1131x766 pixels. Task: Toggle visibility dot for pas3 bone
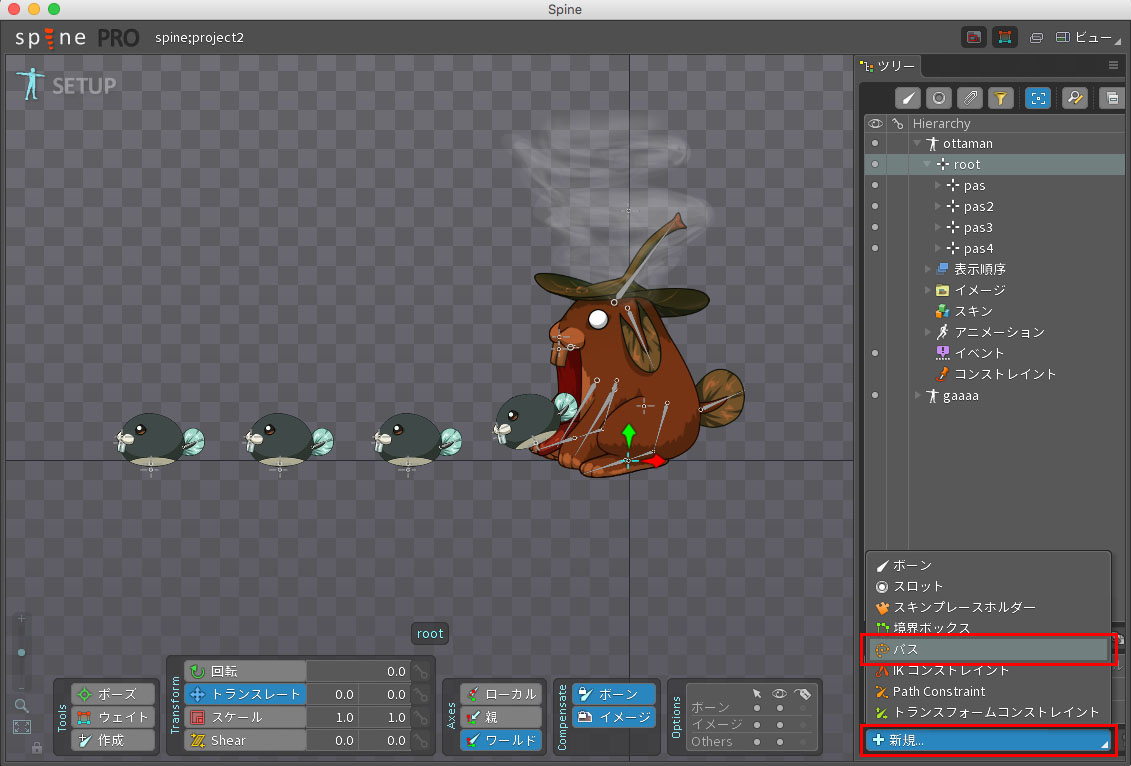[875, 227]
